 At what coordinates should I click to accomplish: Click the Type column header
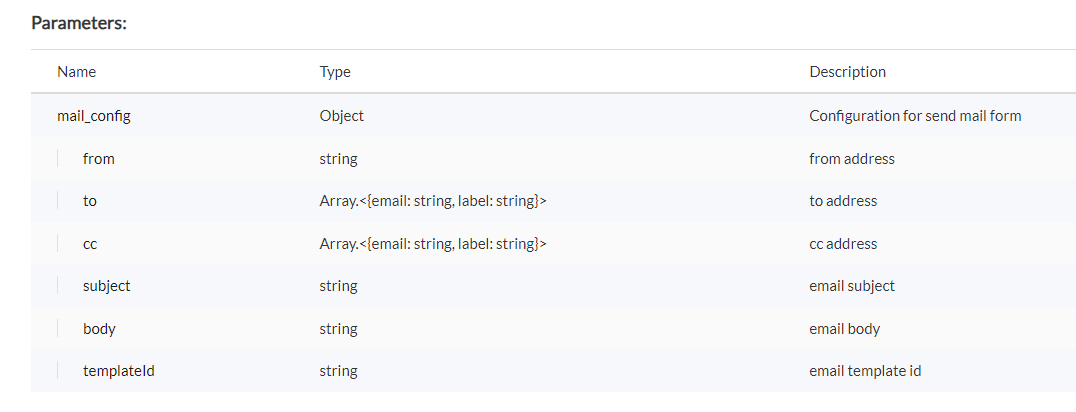click(x=335, y=72)
